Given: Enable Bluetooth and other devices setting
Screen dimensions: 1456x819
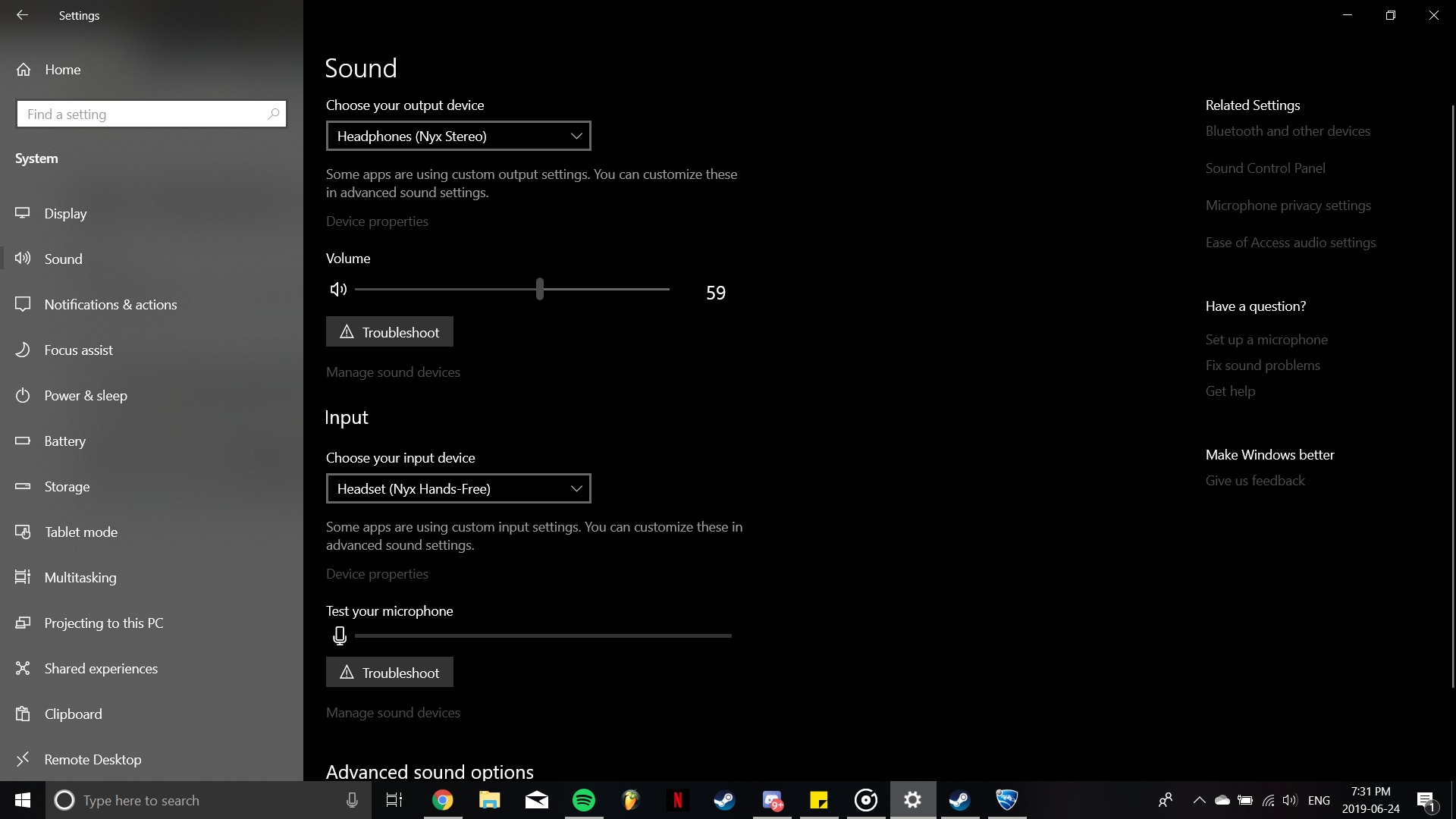Looking at the screenshot, I should click(x=1287, y=131).
